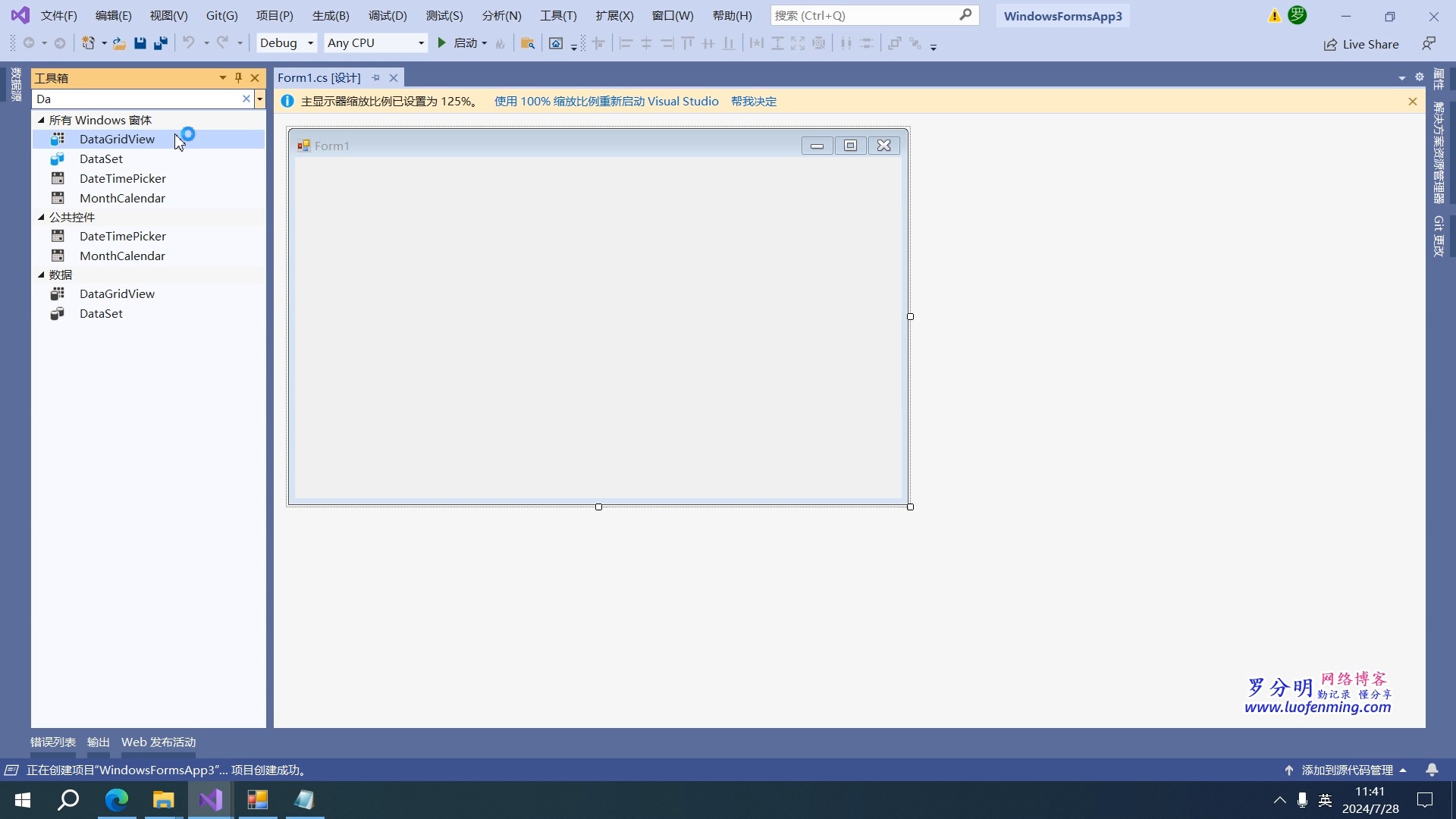Open the Any CPU platform dropdown
Image resolution: width=1456 pixels, height=819 pixels.
click(x=375, y=43)
